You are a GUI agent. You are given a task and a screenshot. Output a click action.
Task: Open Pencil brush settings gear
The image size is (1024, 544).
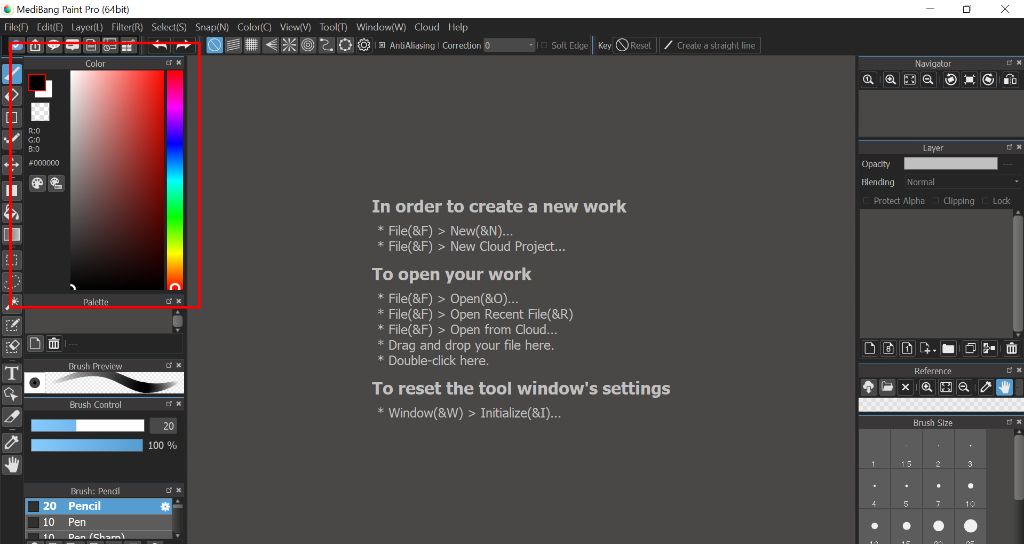(165, 506)
